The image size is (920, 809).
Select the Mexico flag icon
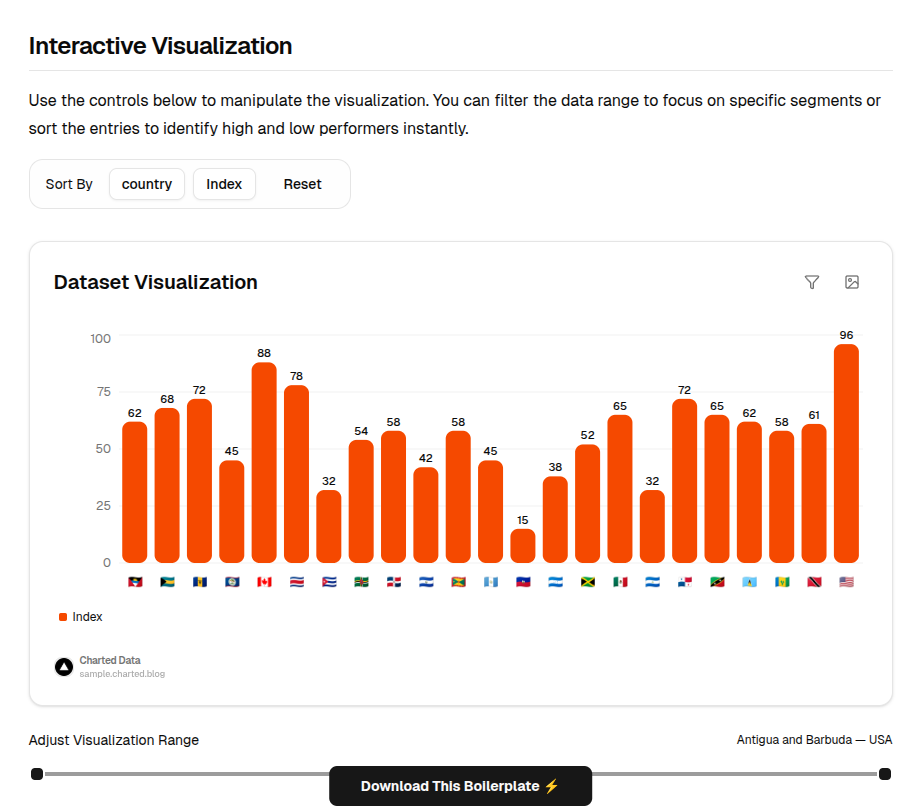point(620,581)
